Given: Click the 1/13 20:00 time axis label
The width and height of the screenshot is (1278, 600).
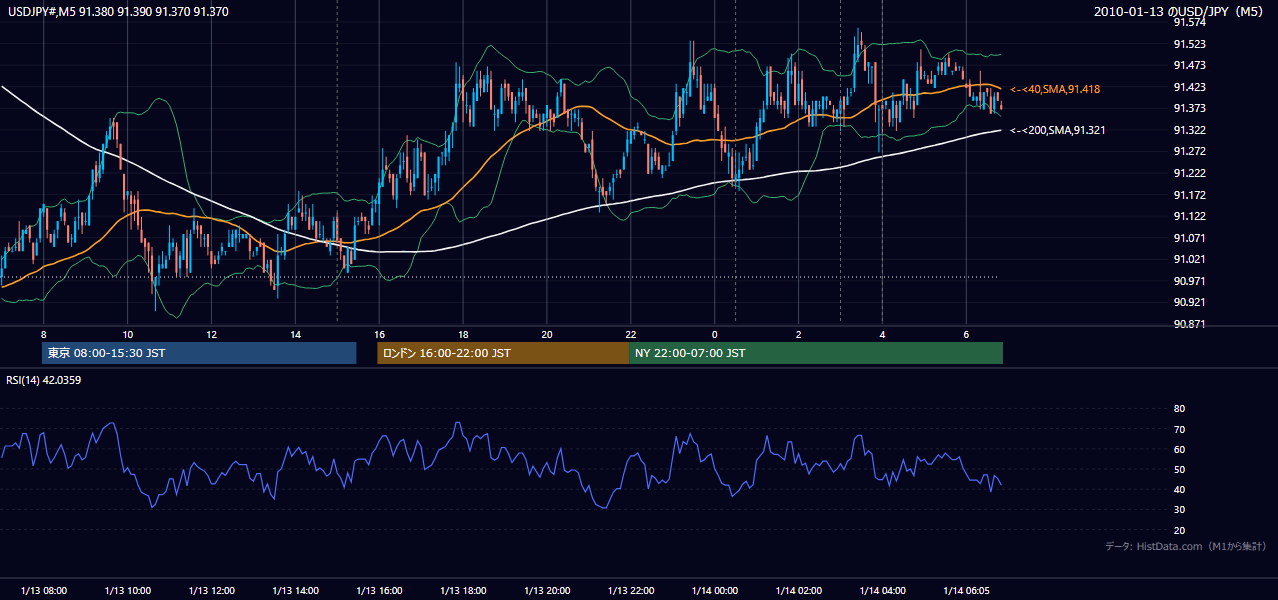Looking at the screenshot, I should tap(547, 590).
